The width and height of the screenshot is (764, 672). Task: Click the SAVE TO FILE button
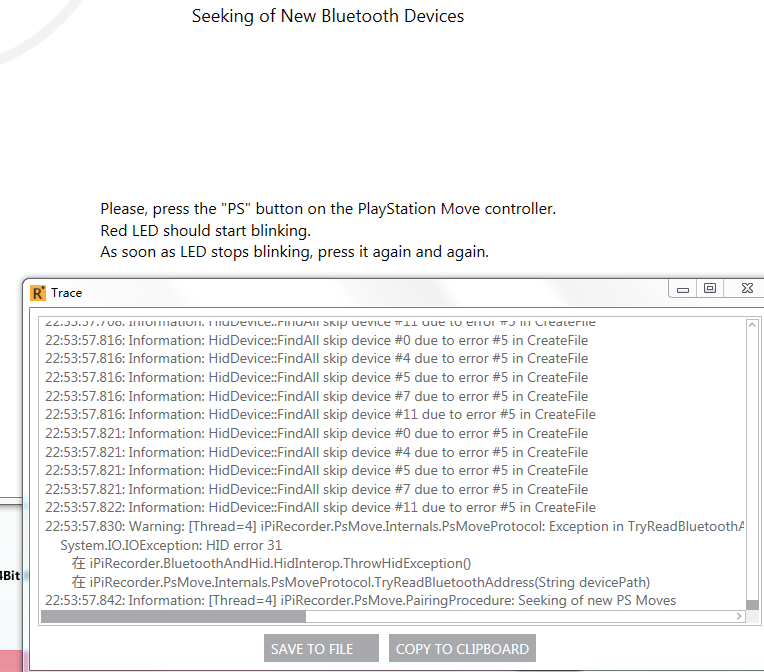(x=321, y=648)
